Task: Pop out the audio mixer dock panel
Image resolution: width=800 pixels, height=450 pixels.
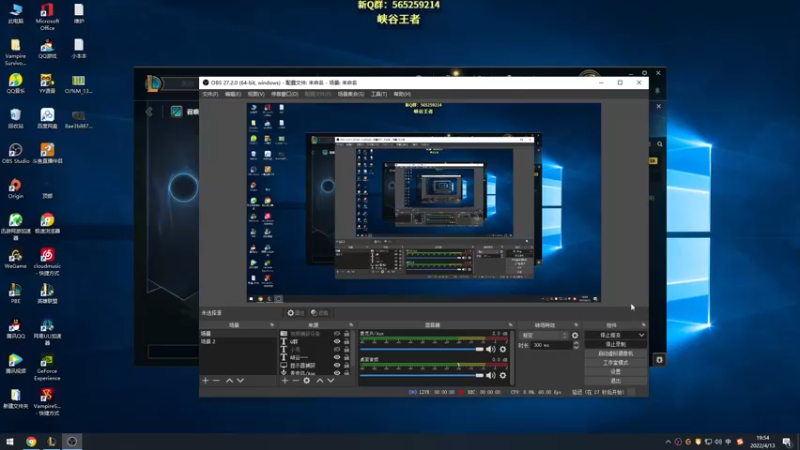Action: pyautogui.click(x=510, y=325)
